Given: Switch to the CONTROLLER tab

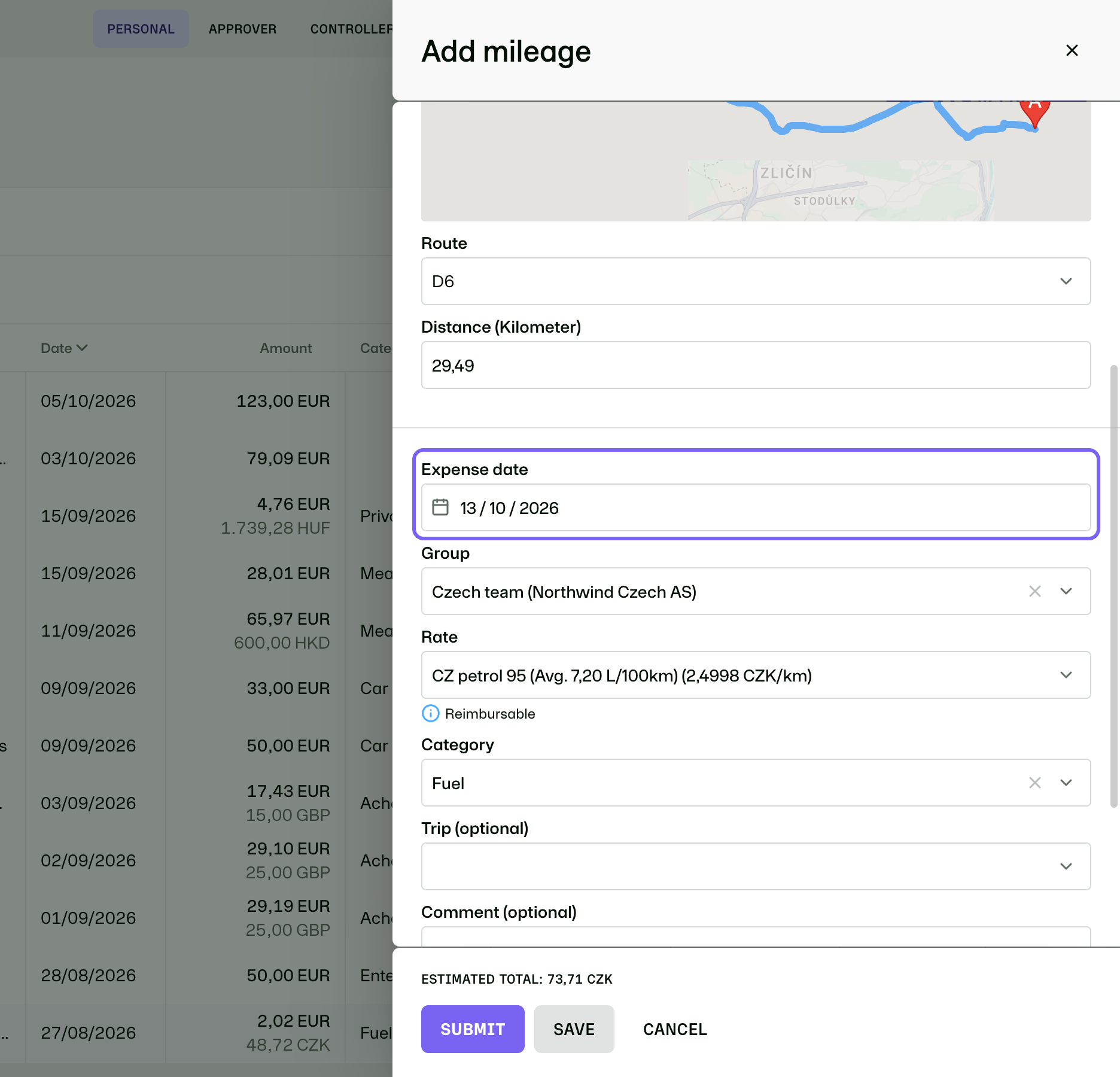Looking at the screenshot, I should pyautogui.click(x=351, y=29).
